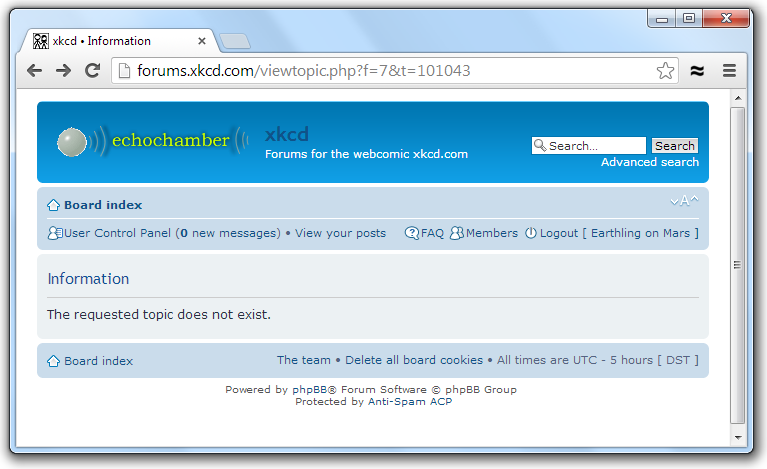Click the browser forward arrow

point(63,70)
